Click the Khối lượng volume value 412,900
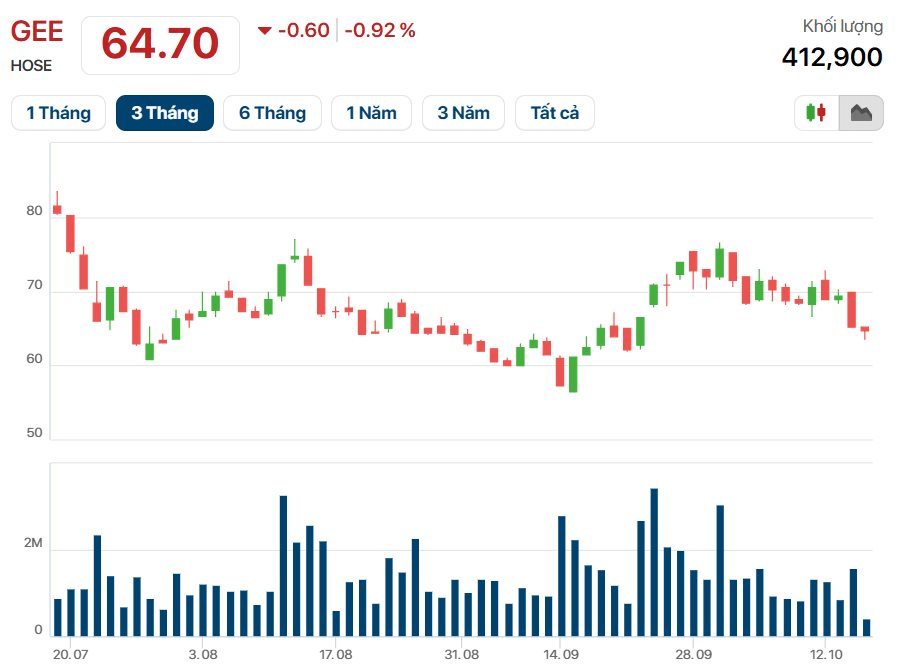The image size is (904, 664). (832, 57)
